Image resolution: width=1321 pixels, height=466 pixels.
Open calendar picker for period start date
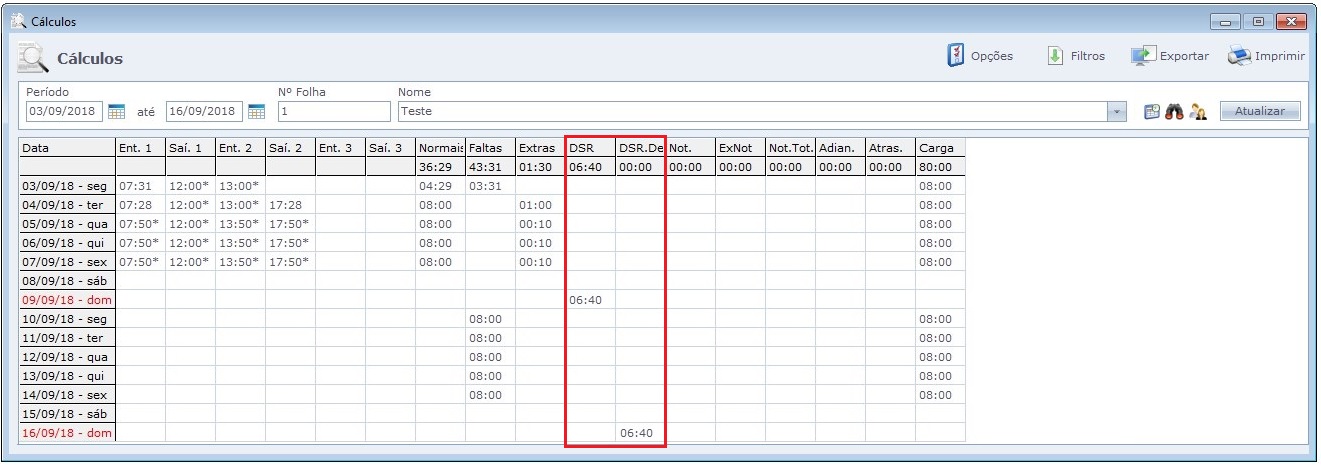click(116, 111)
